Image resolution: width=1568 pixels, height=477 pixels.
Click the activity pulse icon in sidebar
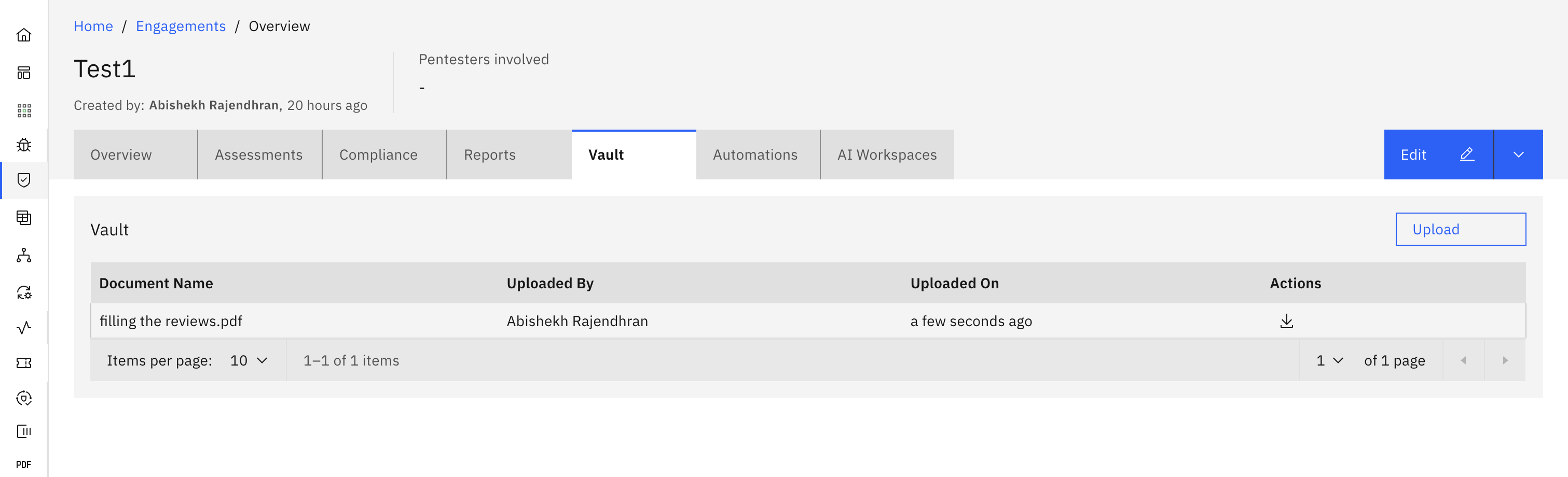coord(24,328)
